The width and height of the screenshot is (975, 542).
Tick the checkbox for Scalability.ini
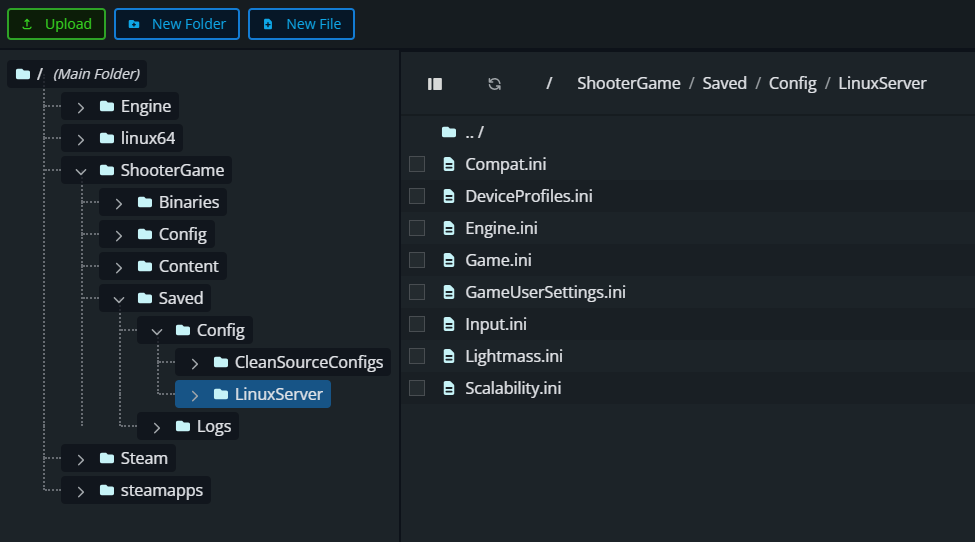pyautogui.click(x=417, y=388)
